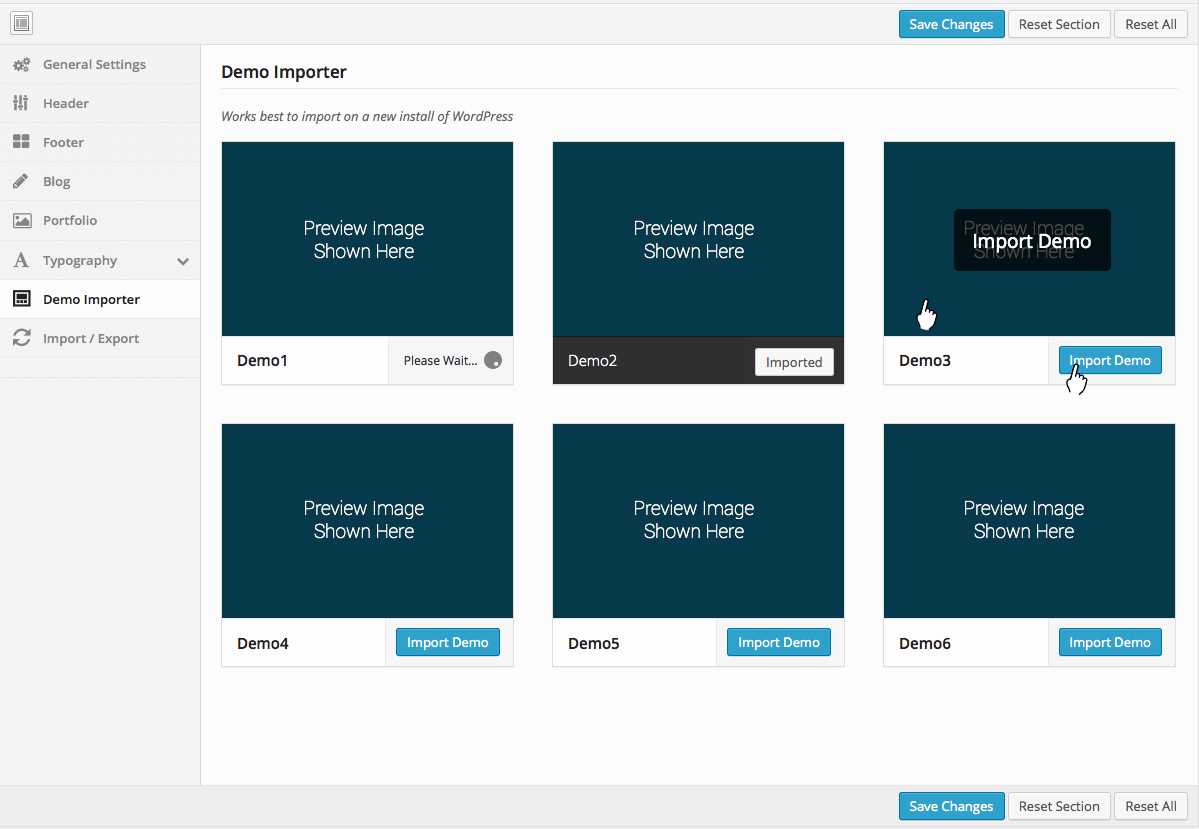Click the Typography letter A icon
Screen dimensions: 1199x829
21,260
